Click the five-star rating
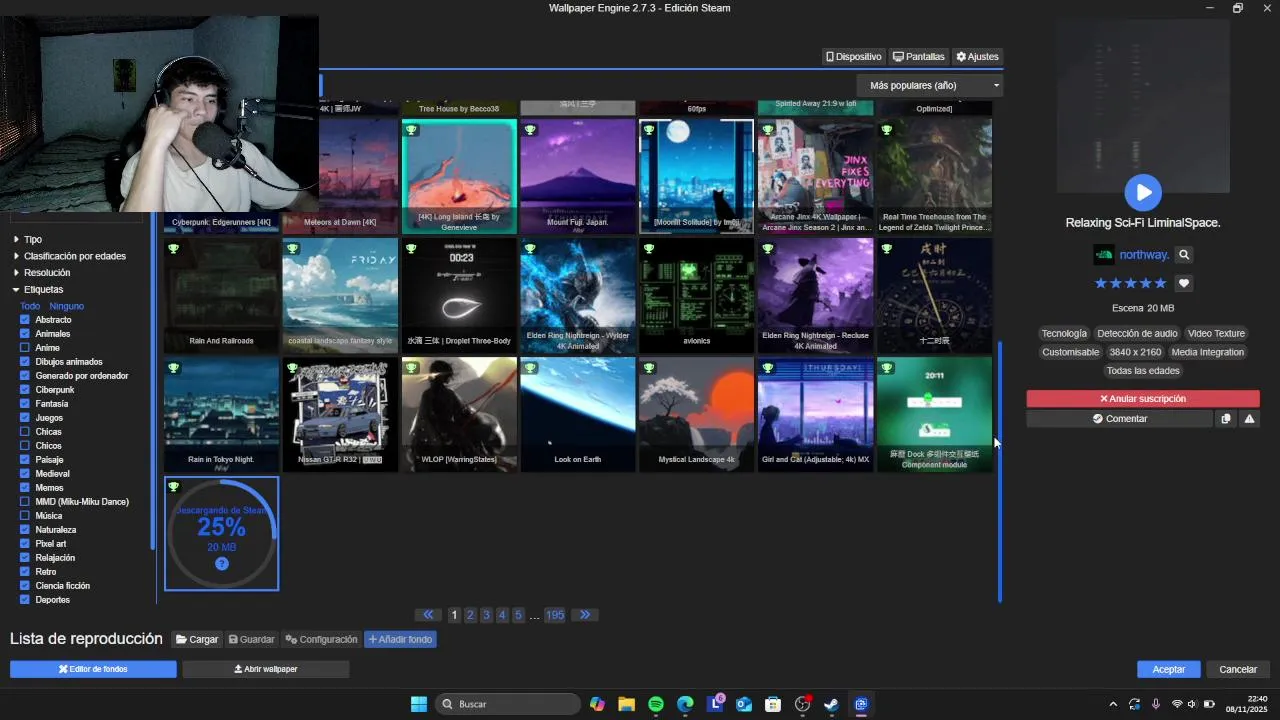 click(1130, 283)
